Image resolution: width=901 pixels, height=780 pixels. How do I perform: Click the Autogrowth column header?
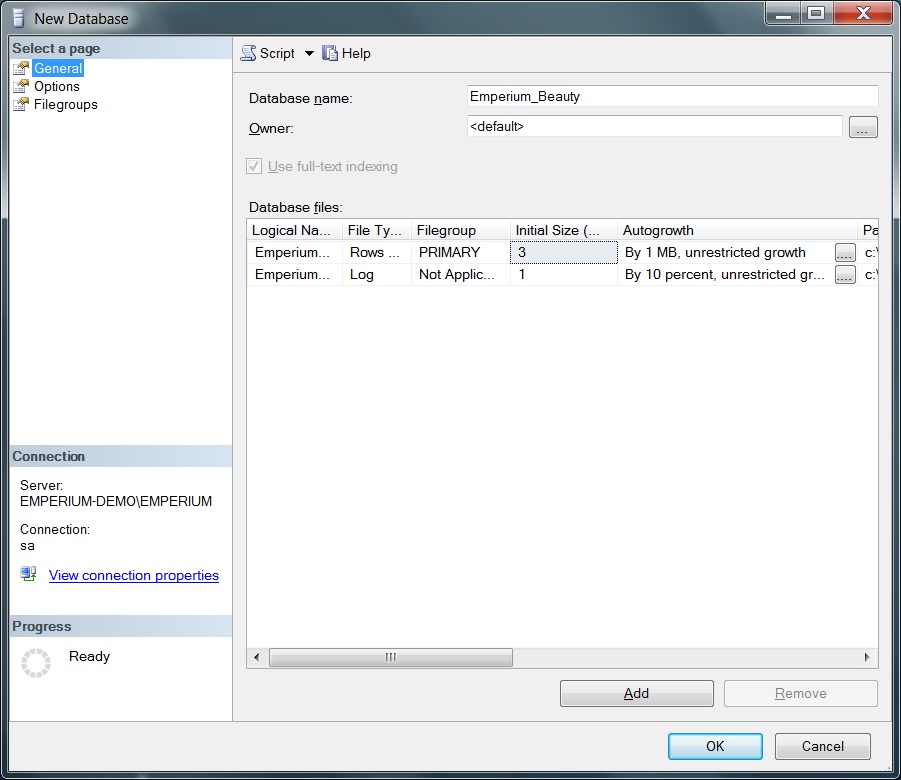click(736, 231)
